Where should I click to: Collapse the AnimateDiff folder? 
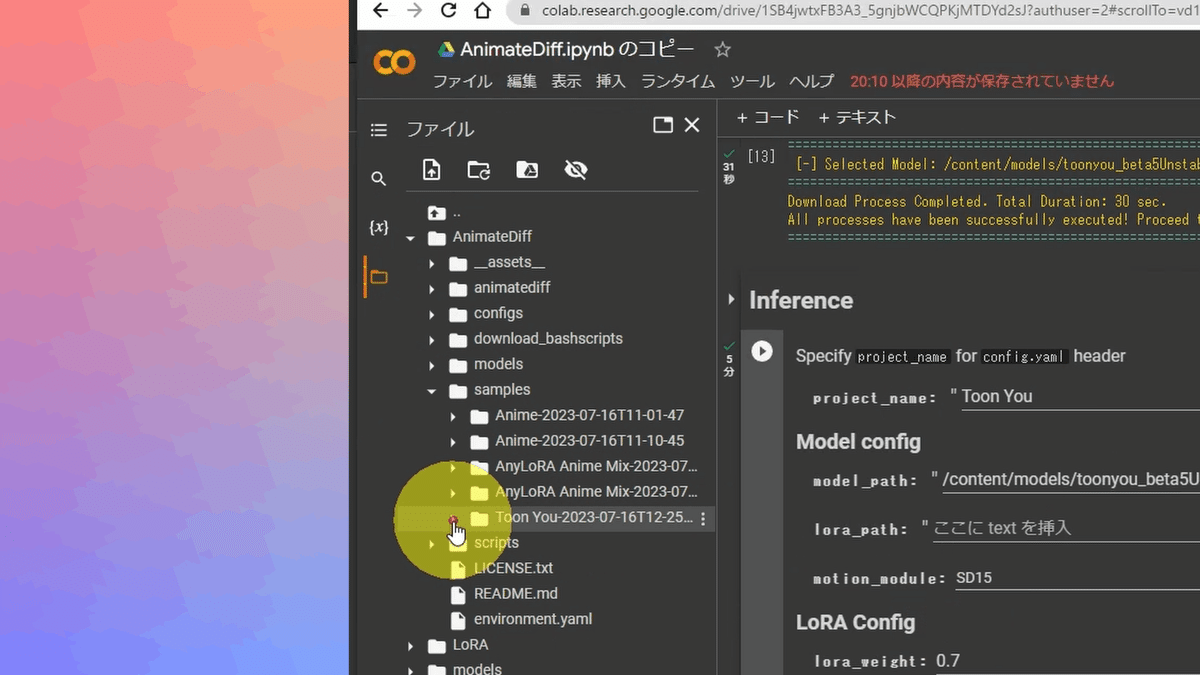pos(411,238)
